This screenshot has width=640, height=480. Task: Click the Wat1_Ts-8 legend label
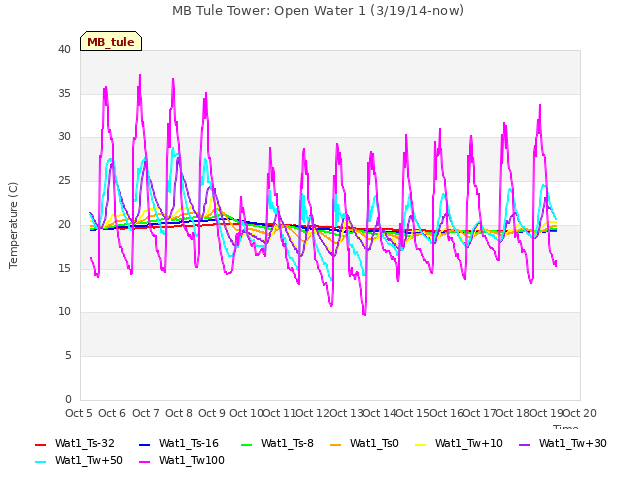click(287, 444)
